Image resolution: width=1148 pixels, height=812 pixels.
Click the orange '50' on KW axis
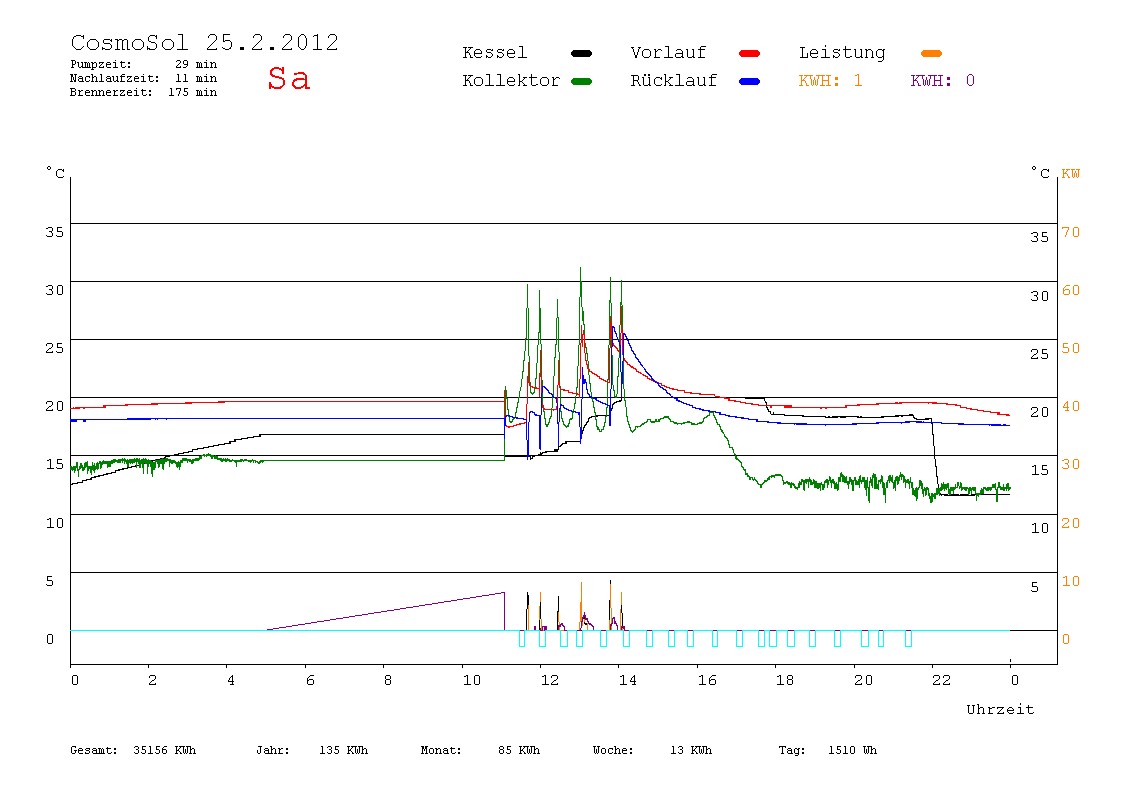pyautogui.click(x=1070, y=349)
